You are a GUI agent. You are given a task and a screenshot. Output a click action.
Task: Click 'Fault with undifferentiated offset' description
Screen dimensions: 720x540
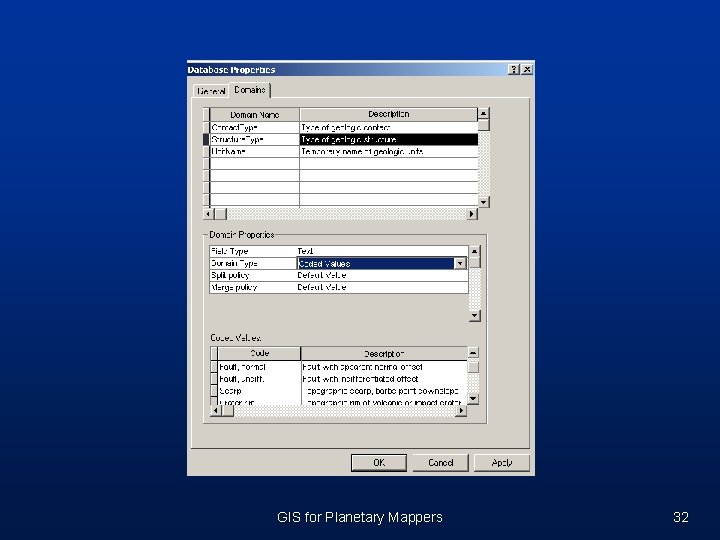click(384, 379)
